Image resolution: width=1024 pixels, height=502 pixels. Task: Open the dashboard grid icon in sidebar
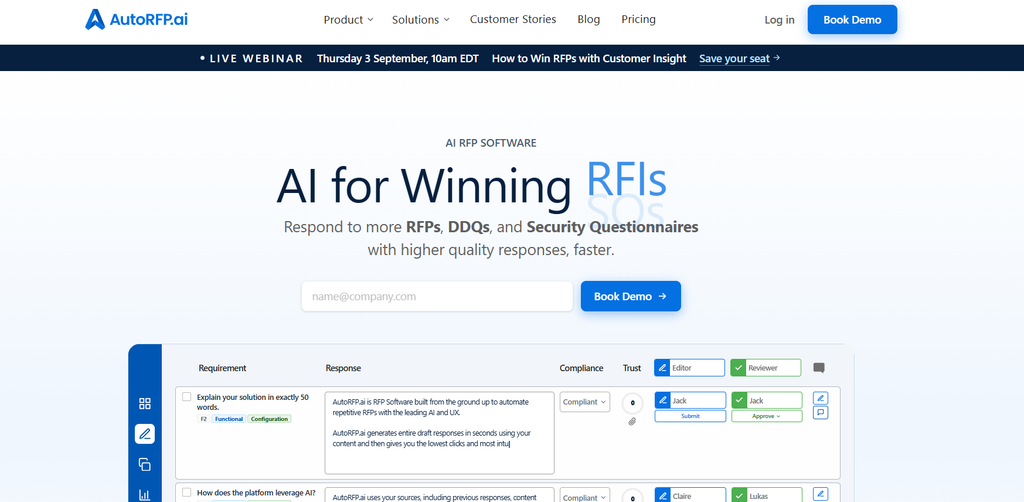point(145,403)
